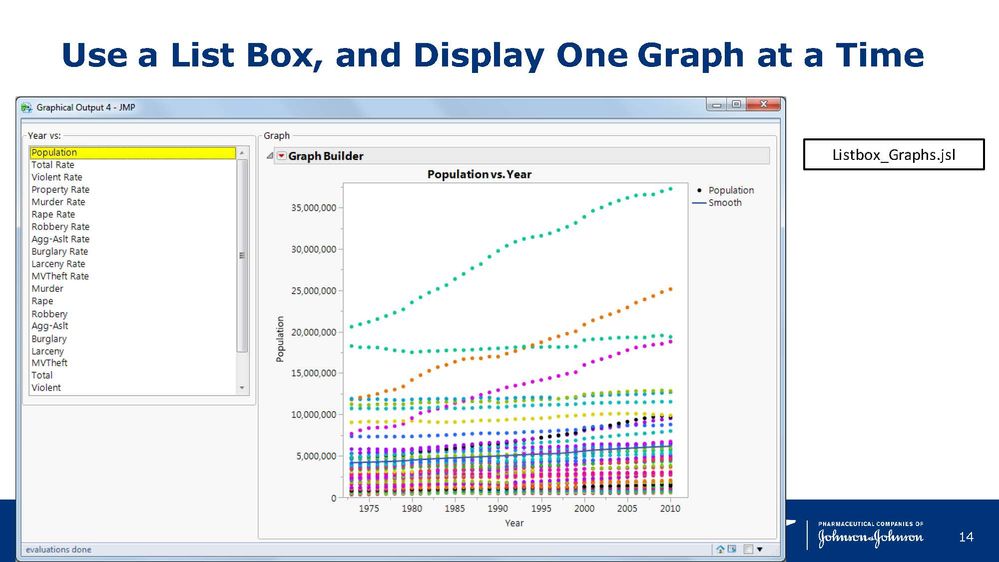This screenshot has height=562, width=999.
Task: Click the Population legend marker entry
Action: [x=726, y=190]
